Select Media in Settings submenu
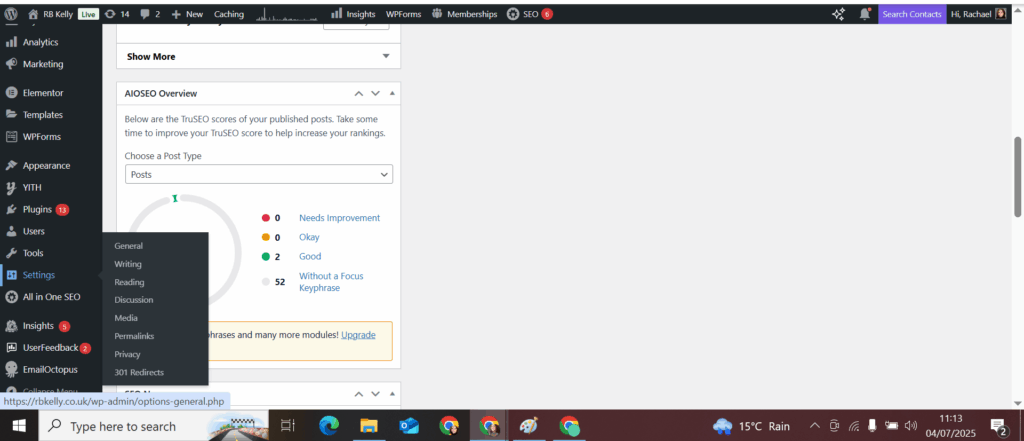 [126, 318]
